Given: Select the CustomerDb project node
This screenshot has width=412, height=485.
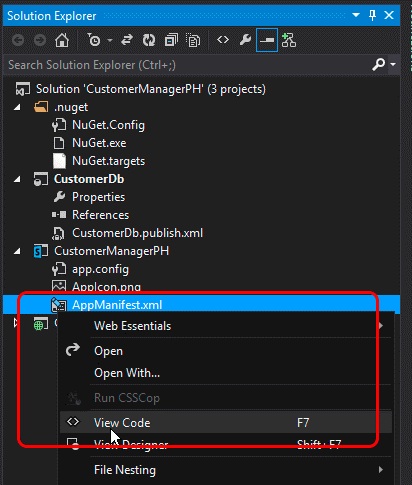Looking at the screenshot, I should 89,179.
